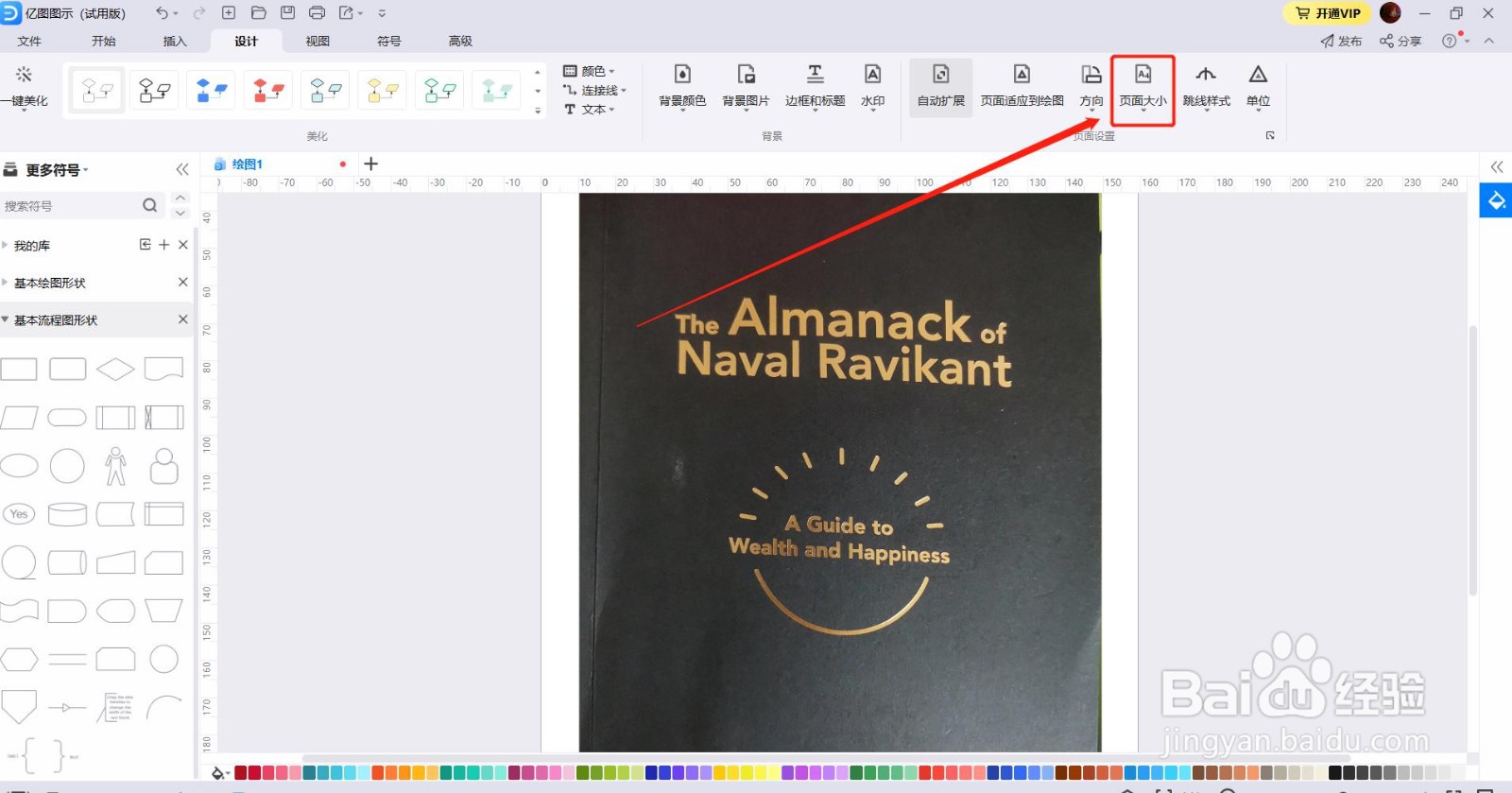Save the drawing with the disk icon
Viewport: 1512px width, 793px height.
coord(287,13)
